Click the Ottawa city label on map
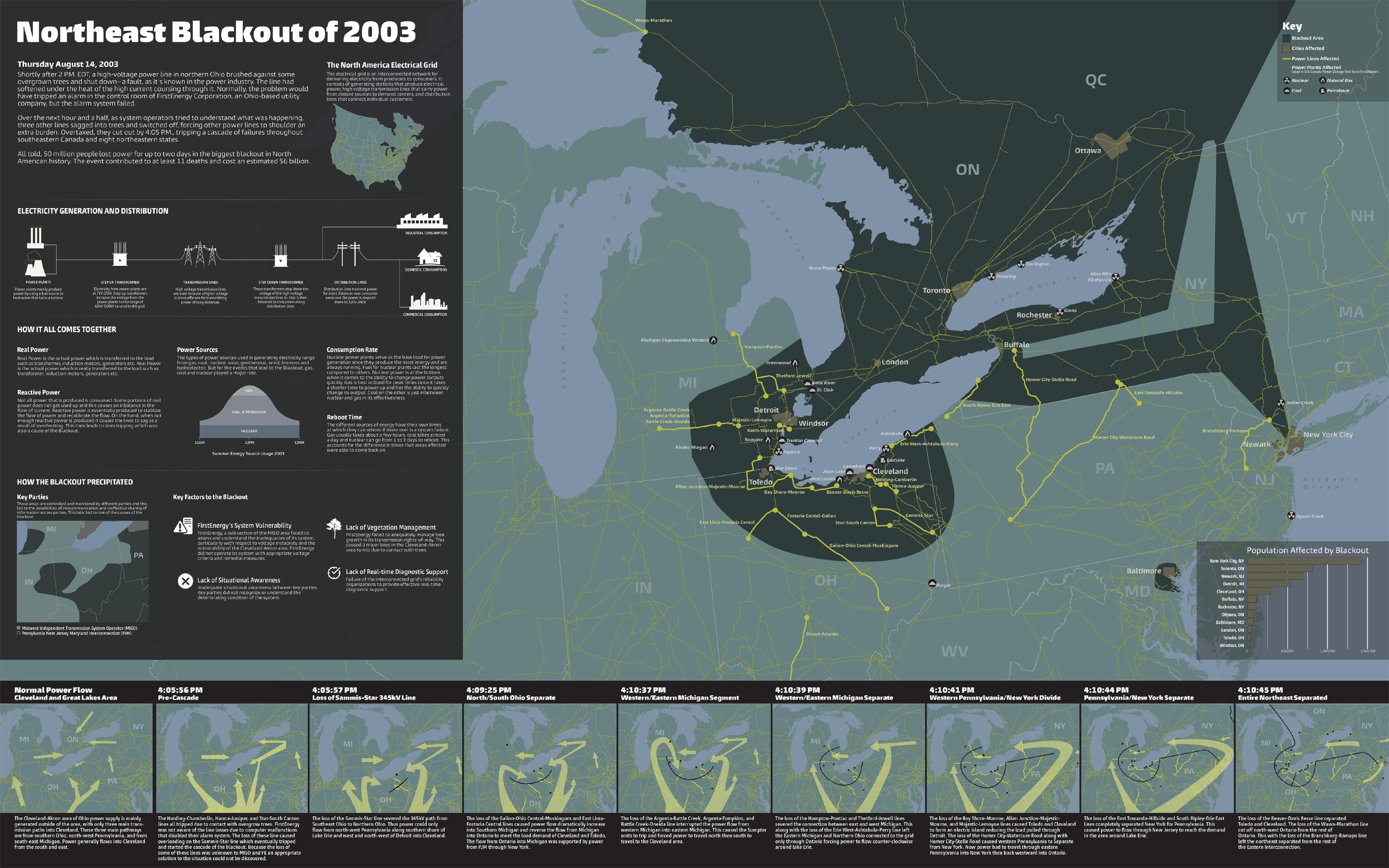This screenshot has width=1389, height=868. (1088, 151)
